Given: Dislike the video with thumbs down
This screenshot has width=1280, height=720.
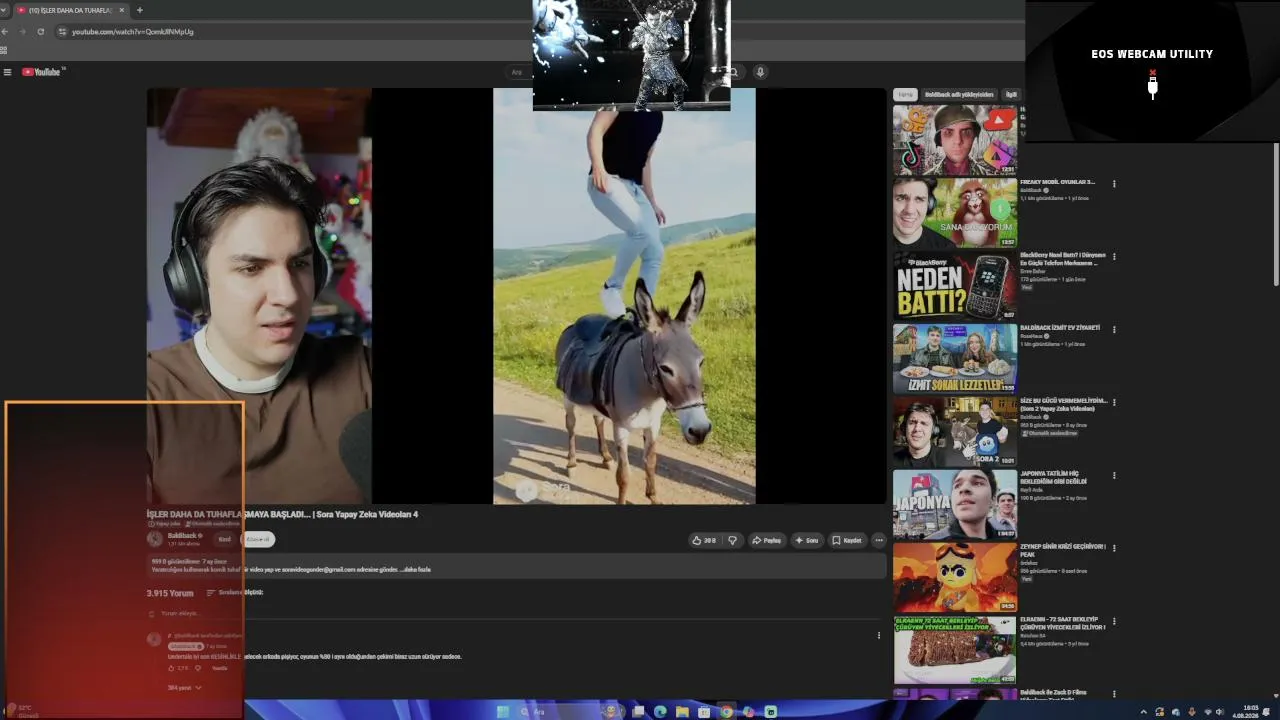Looking at the screenshot, I should click(x=732, y=540).
